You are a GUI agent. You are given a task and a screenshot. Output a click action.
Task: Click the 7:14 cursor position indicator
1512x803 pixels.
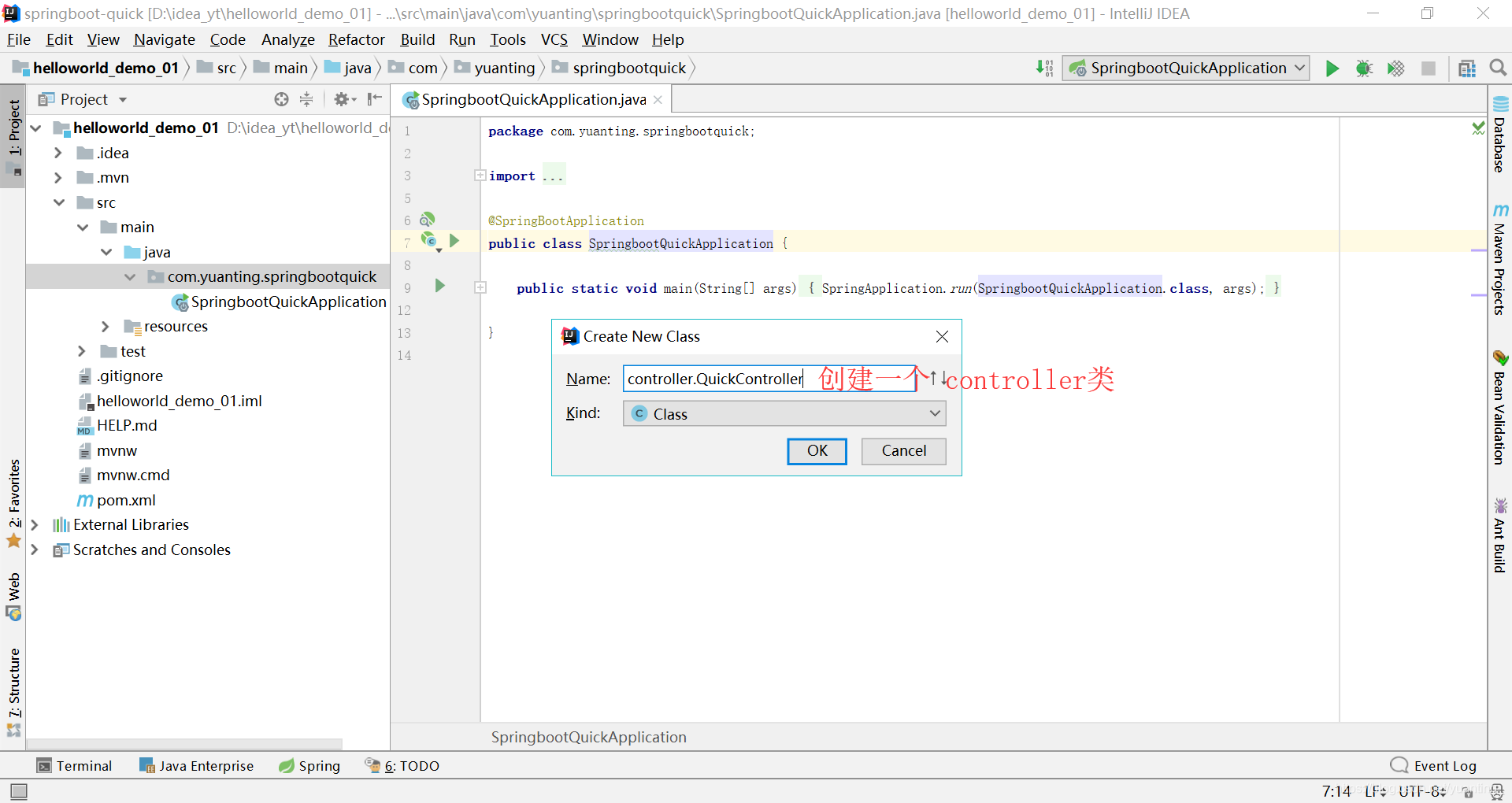click(x=1336, y=791)
